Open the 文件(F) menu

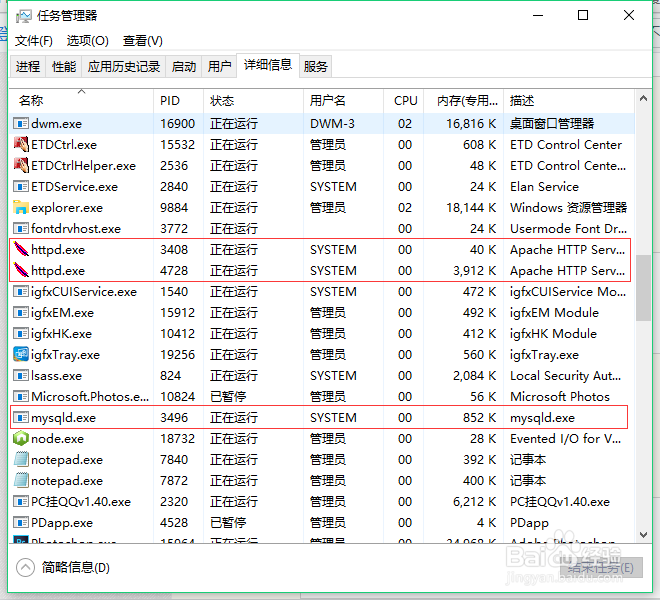pos(34,41)
